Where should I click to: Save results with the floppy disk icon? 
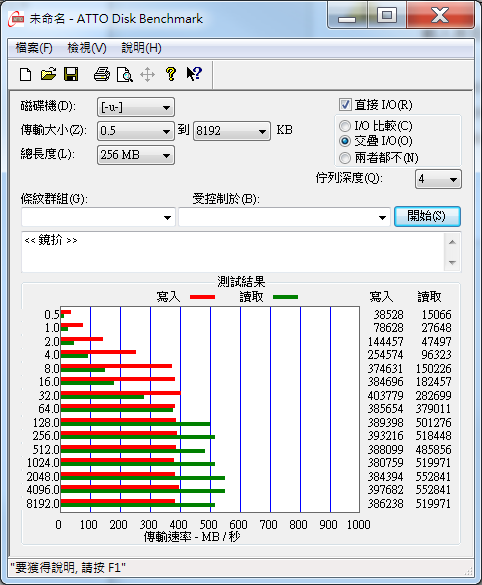coord(71,74)
